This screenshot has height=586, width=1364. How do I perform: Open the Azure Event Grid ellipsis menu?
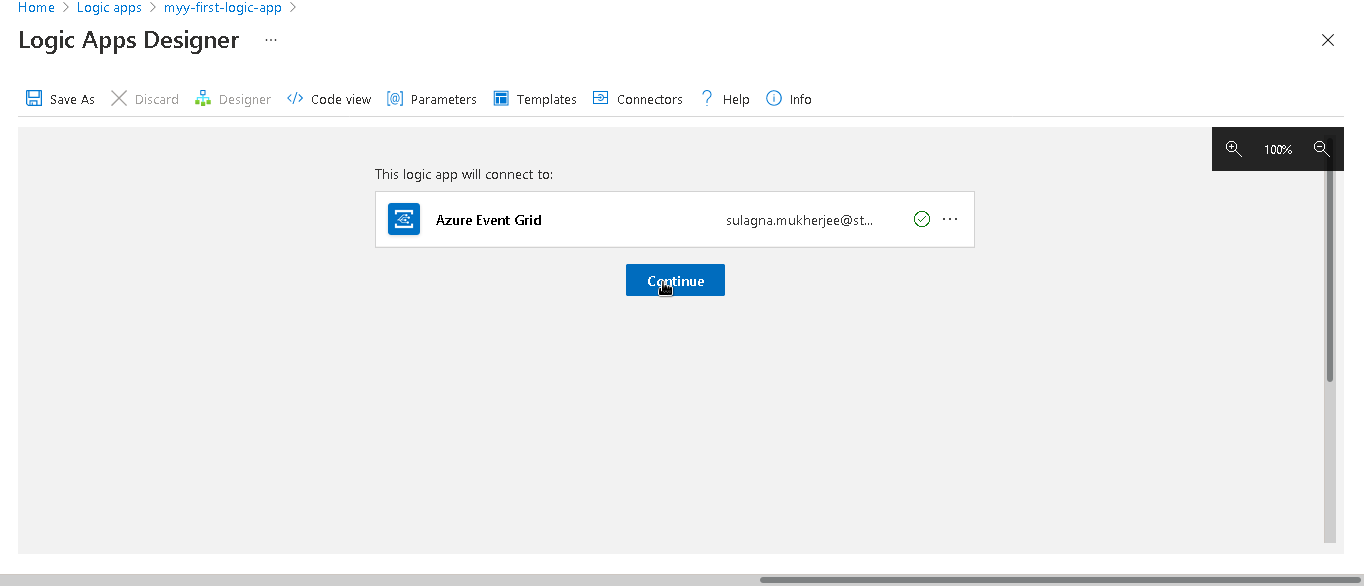click(950, 219)
